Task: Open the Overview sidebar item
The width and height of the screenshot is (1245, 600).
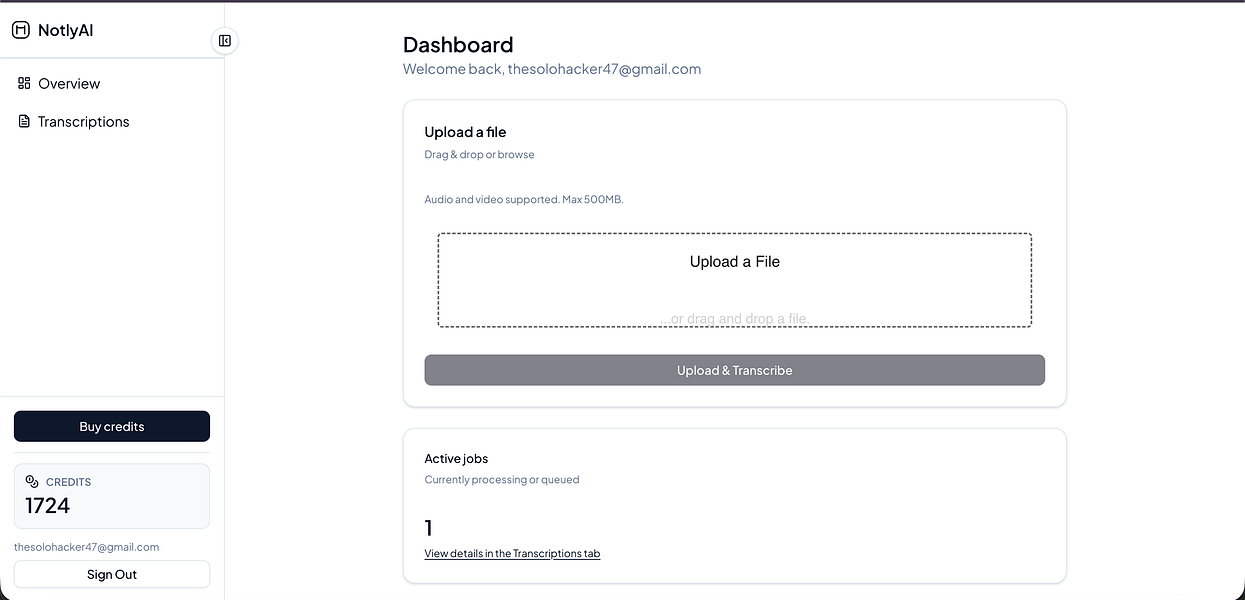Action: (x=69, y=84)
